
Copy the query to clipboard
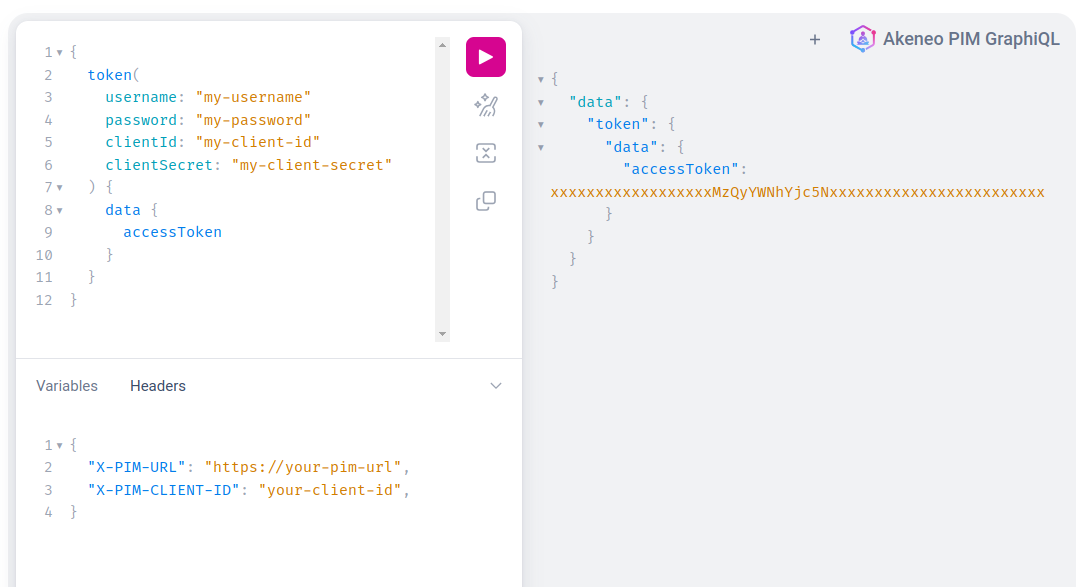click(485, 200)
